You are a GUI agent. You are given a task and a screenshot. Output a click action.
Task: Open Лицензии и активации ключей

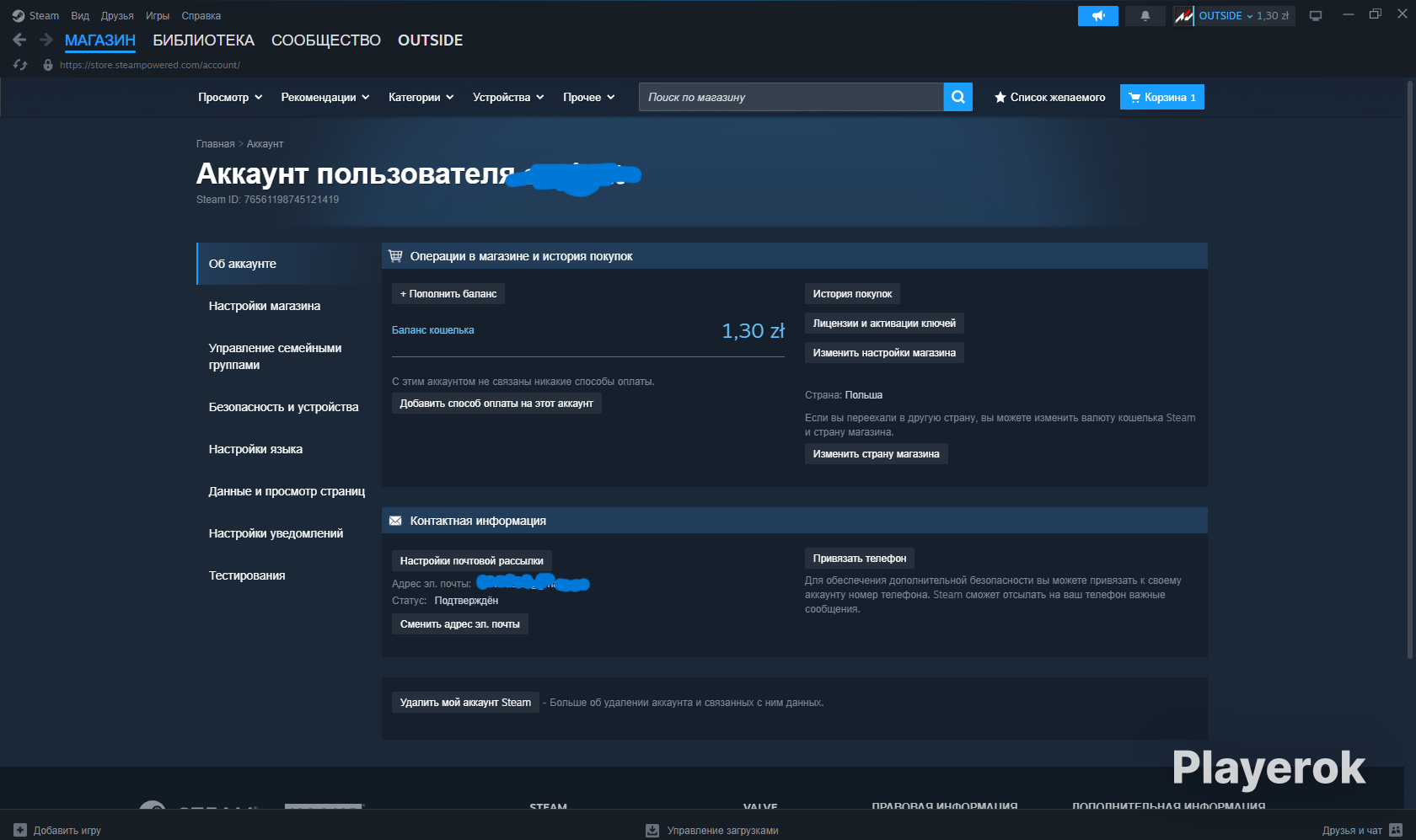[884, 324]
